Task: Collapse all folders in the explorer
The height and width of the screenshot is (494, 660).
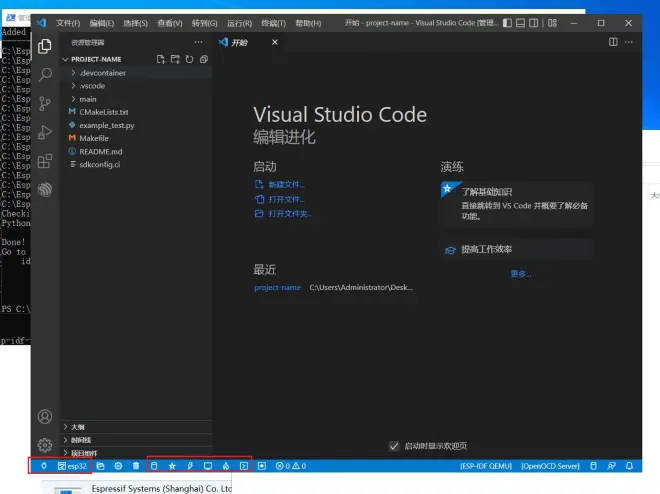Action: coord(204,59)
